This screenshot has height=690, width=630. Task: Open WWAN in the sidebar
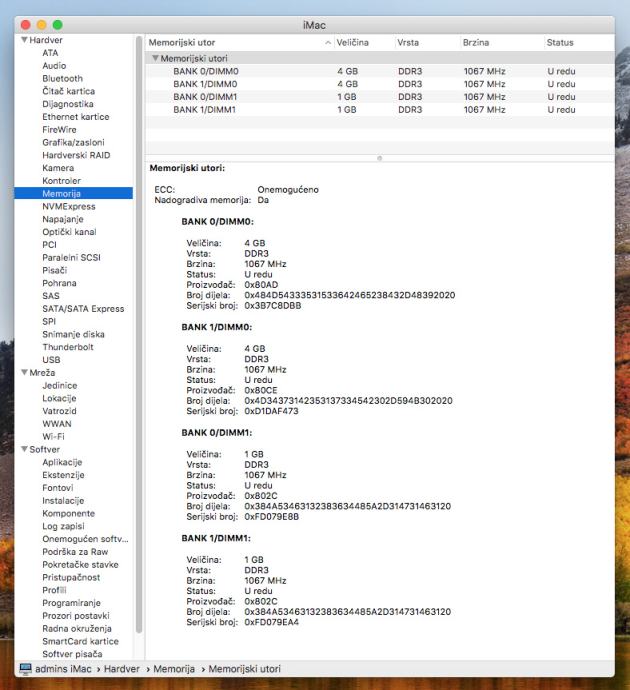[x=57, y=424]
